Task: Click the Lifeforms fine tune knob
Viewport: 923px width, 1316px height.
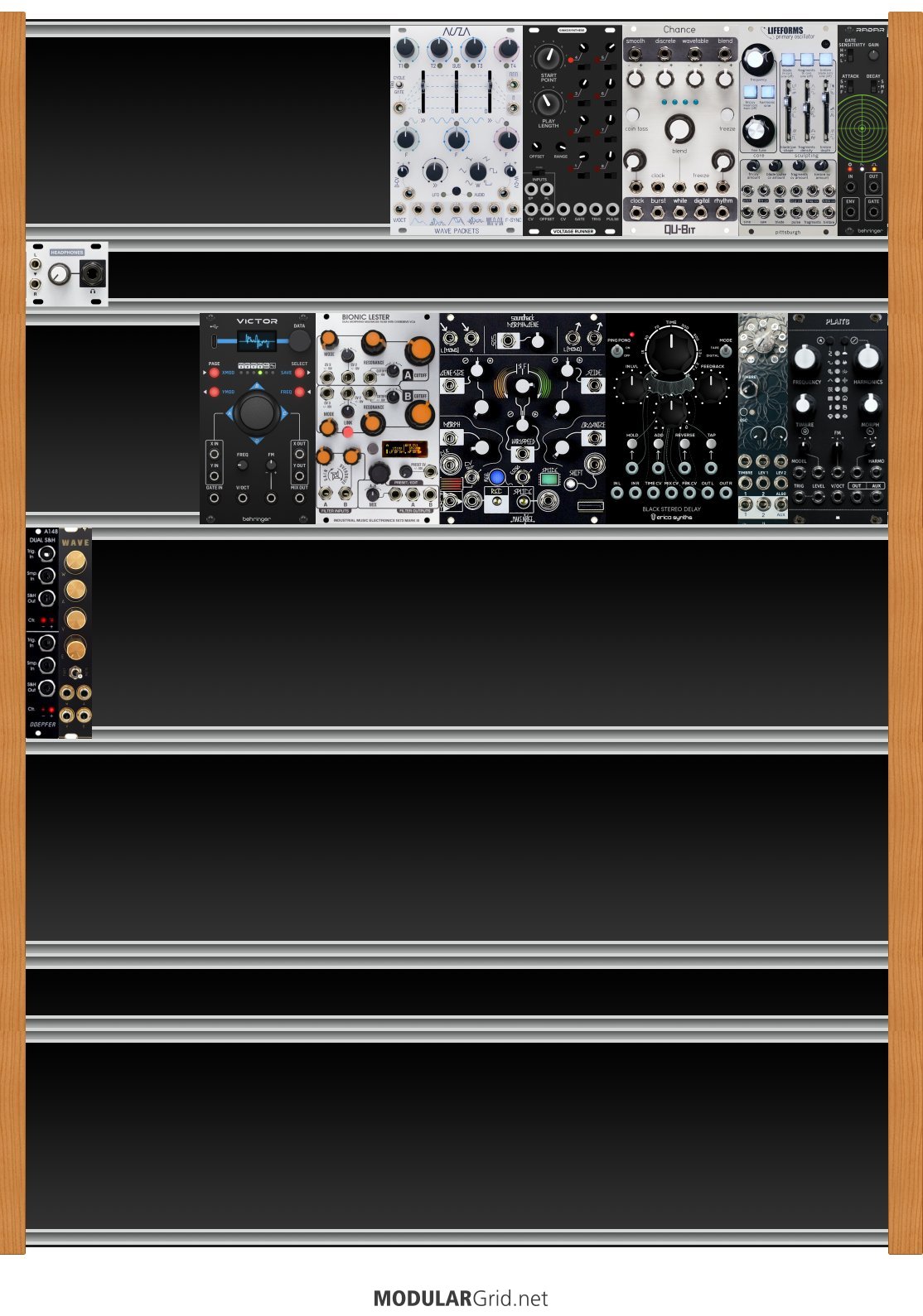Action: 757,131
